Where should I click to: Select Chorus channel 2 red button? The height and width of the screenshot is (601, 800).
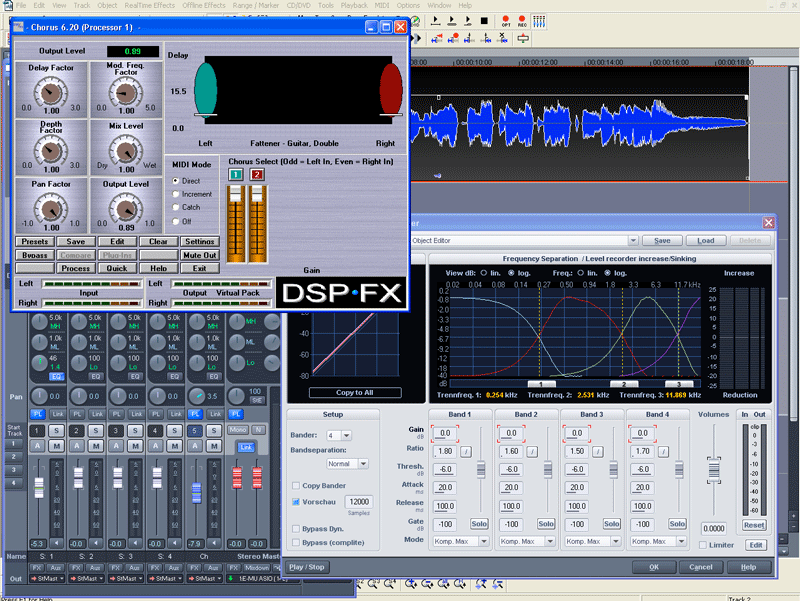[257, 175]
